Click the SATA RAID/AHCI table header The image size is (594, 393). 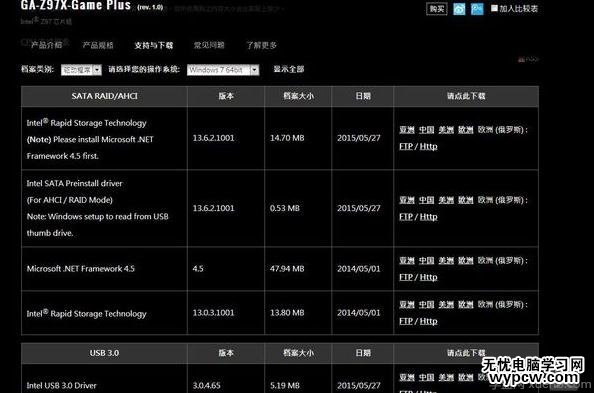tap(105, 96)
